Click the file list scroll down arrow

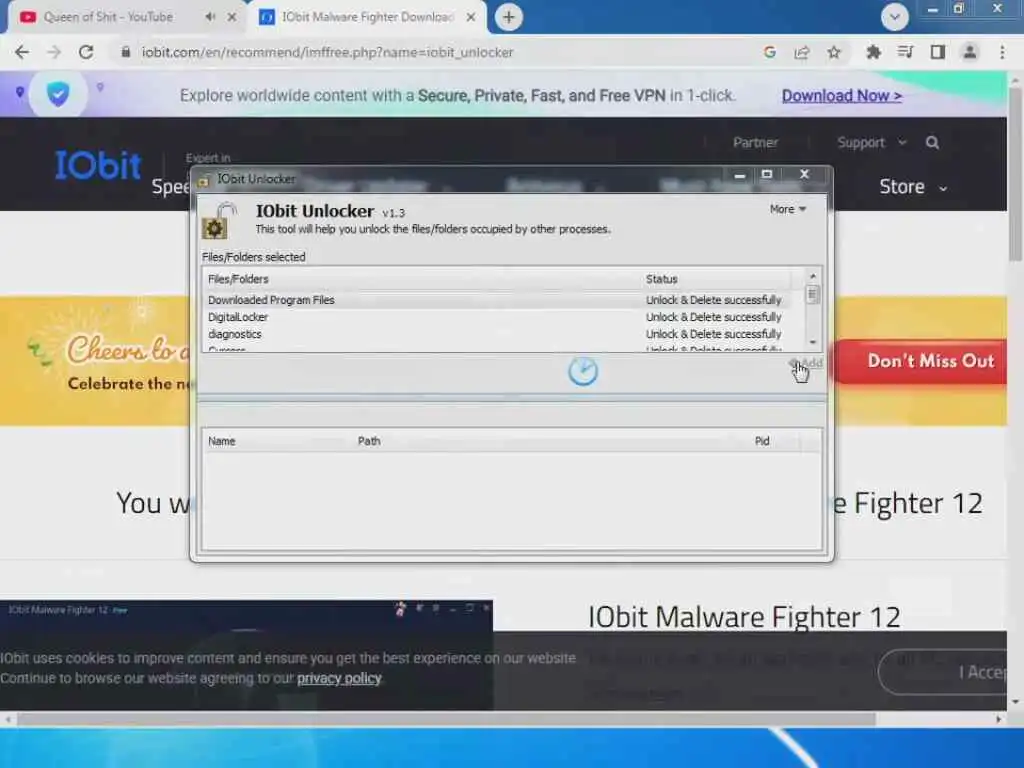point(812,342)
